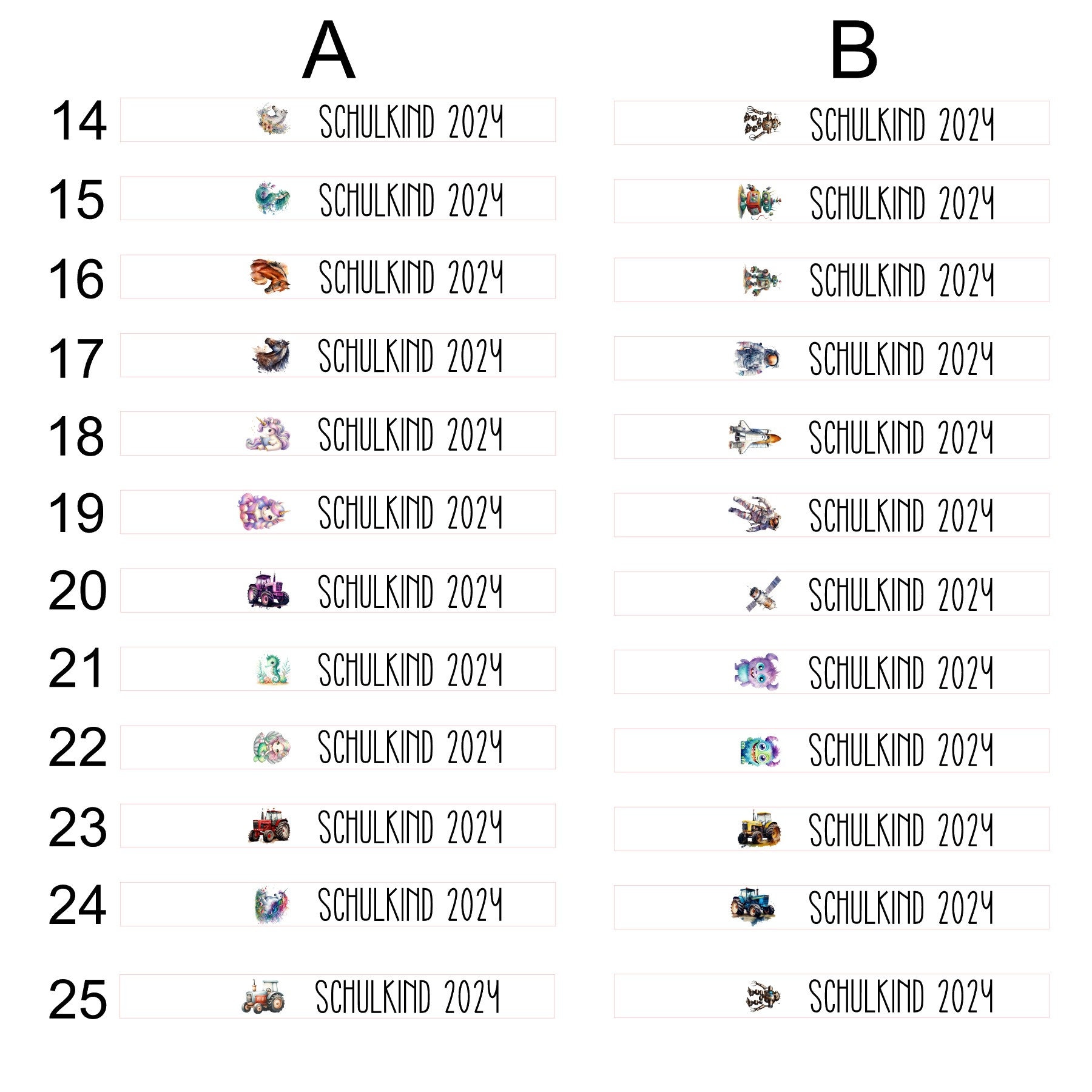
Task: Select row number 14 label
Action: [79, 121]
